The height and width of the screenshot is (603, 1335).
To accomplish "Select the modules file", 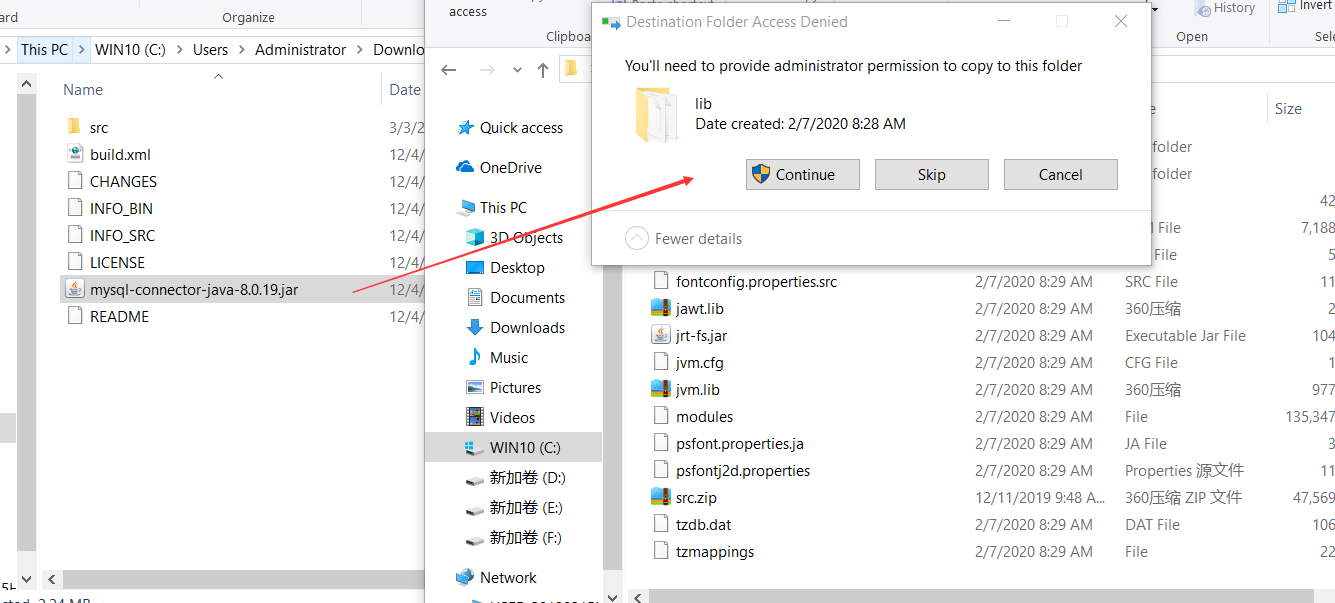I will [x=704, y=417].
